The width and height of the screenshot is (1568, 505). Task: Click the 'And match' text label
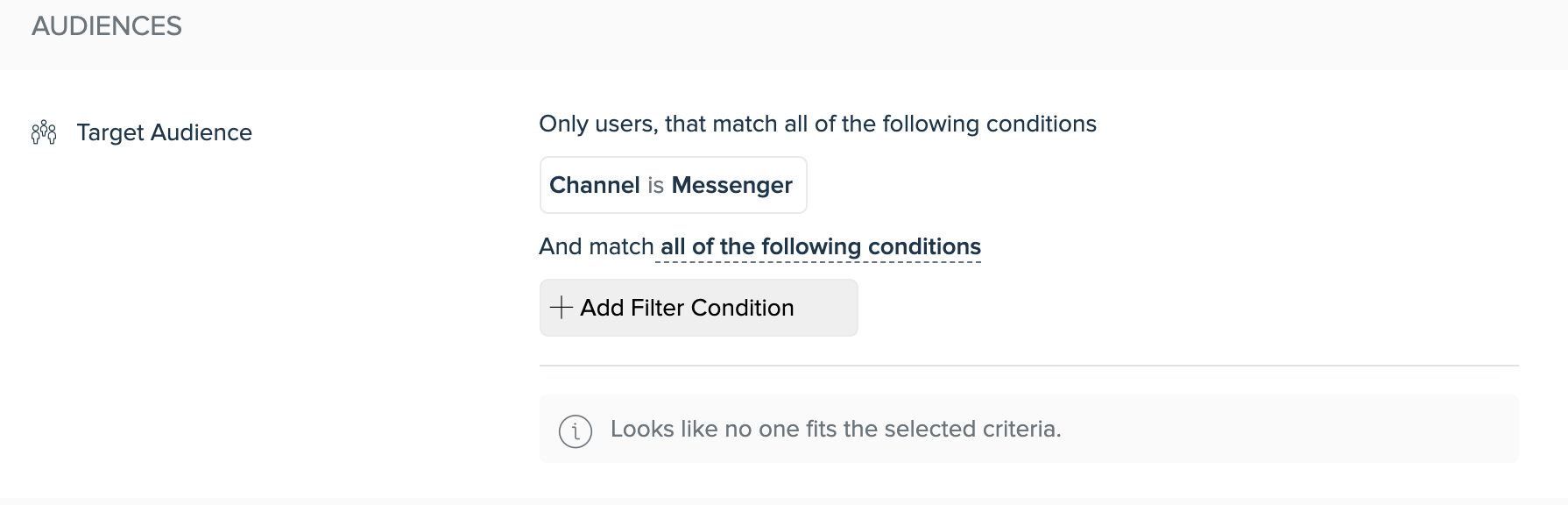(x=597, y=247)
